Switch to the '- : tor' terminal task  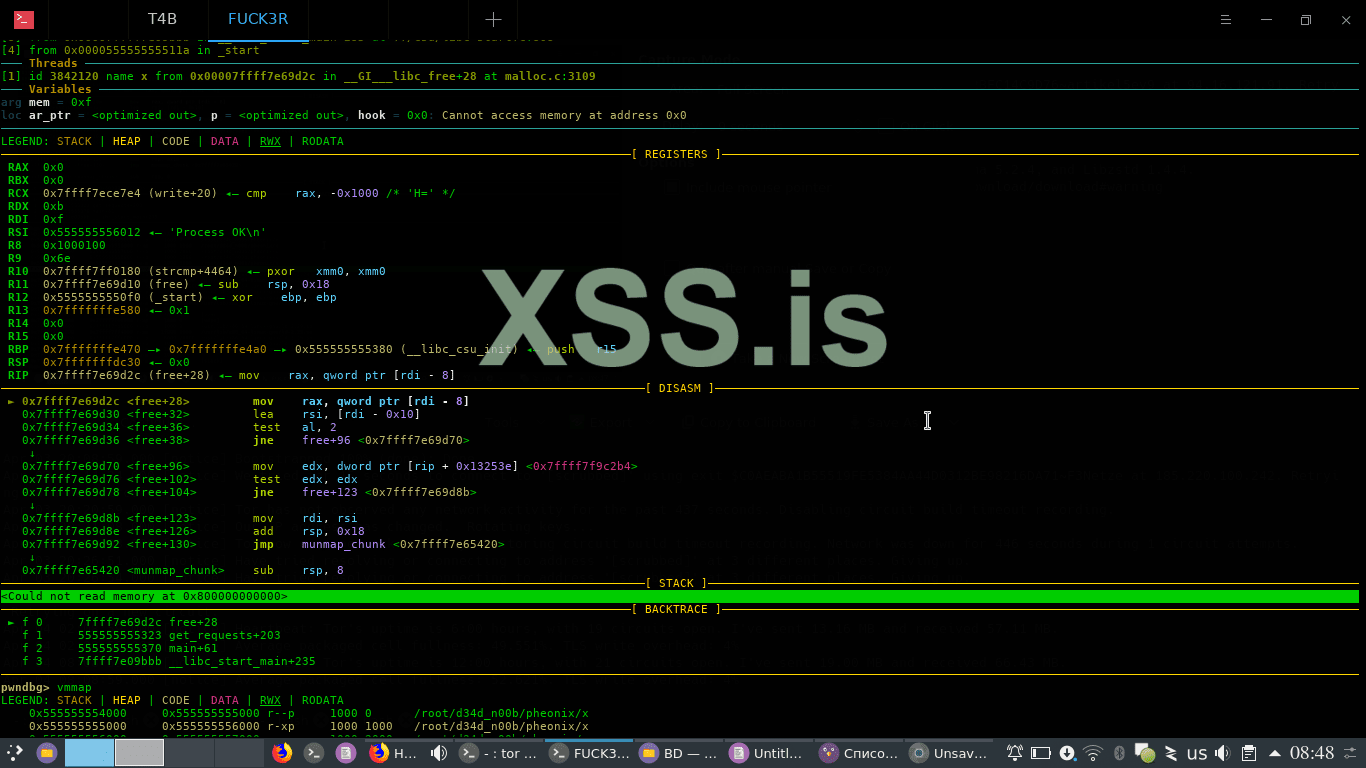tap(502, 753)
